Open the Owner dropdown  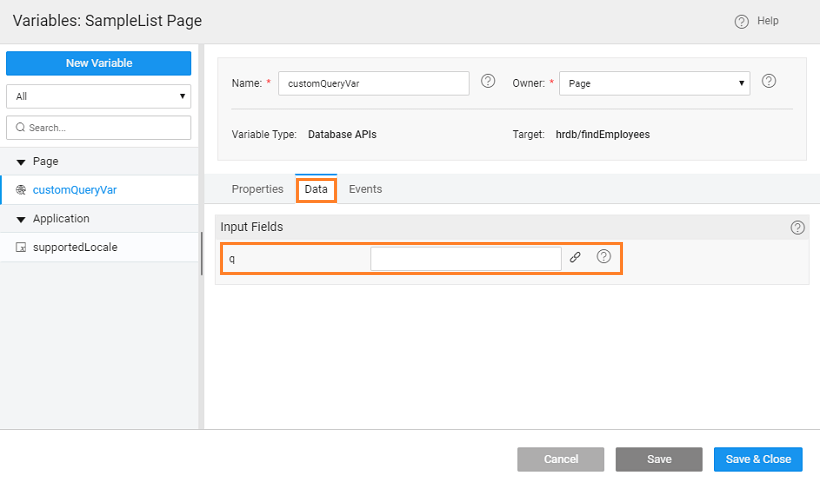(654, 84)
